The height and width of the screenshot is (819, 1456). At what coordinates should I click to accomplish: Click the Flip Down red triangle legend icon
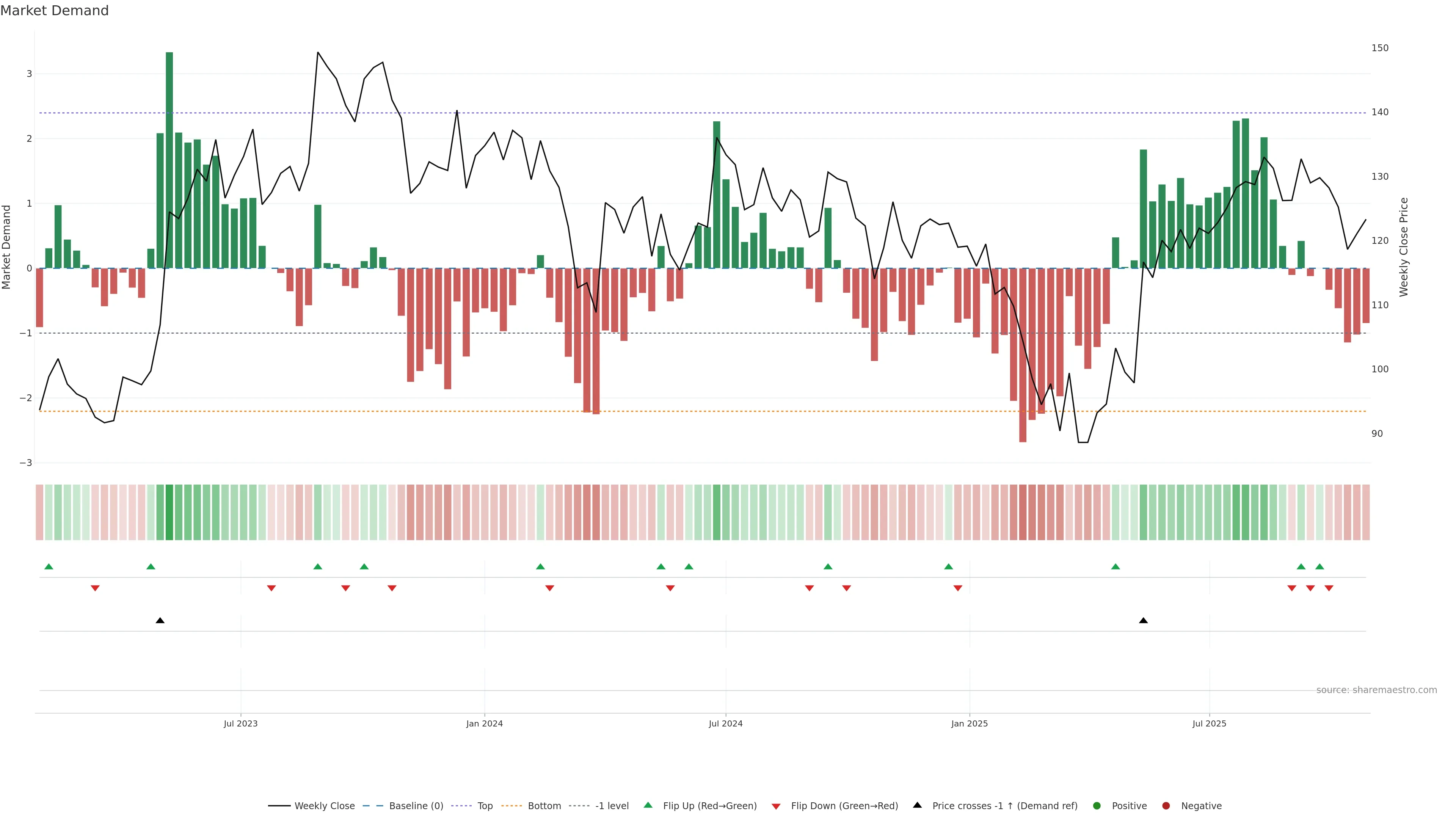point(776,806)
